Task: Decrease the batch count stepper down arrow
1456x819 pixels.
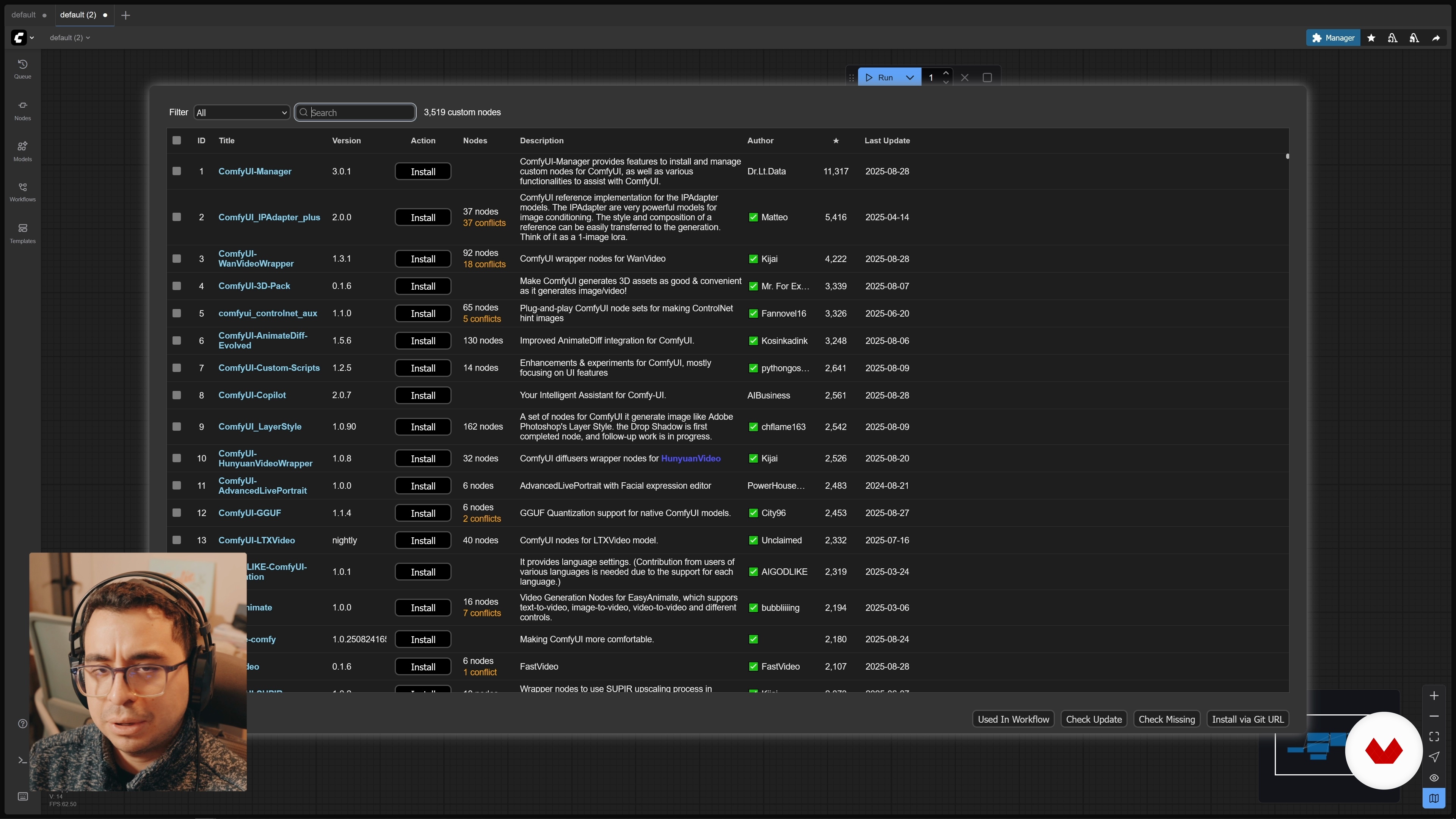Action: point(946,82)
